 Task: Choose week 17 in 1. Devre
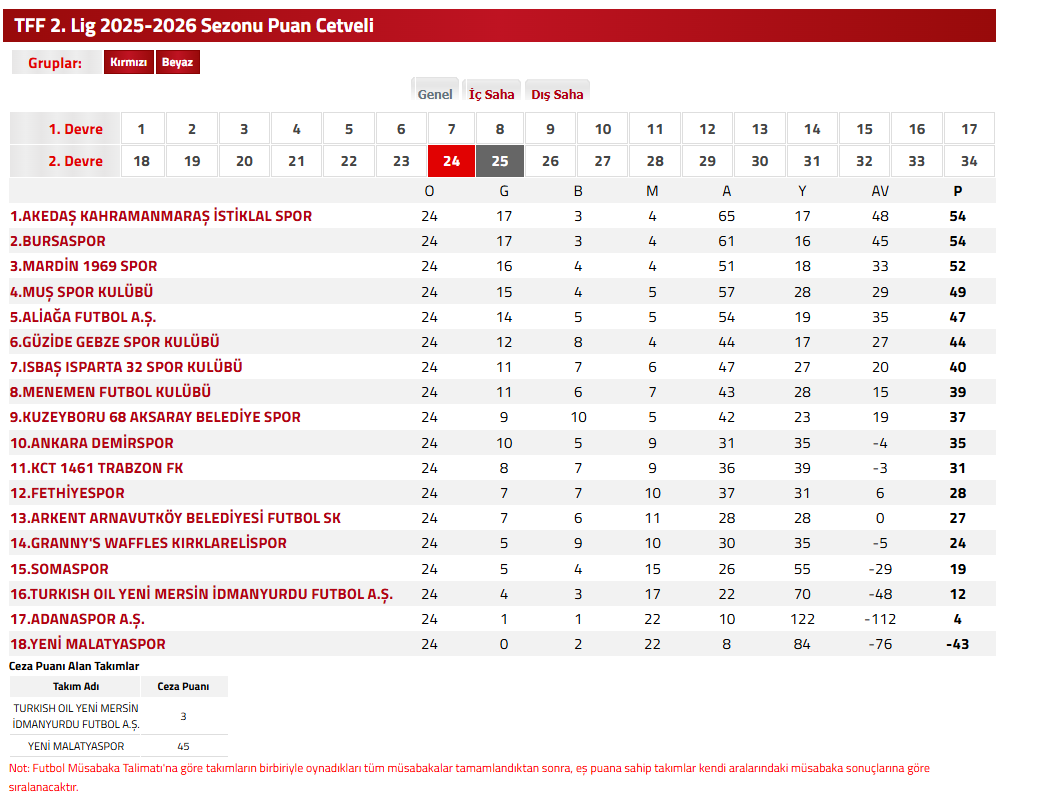pyautogui.click(x=968, y=129)
